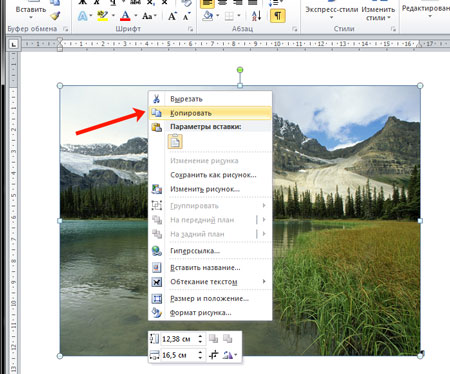Open the Text Effects glowing A icon
Viewport: 450px width, 374px height.
[82, 16]
